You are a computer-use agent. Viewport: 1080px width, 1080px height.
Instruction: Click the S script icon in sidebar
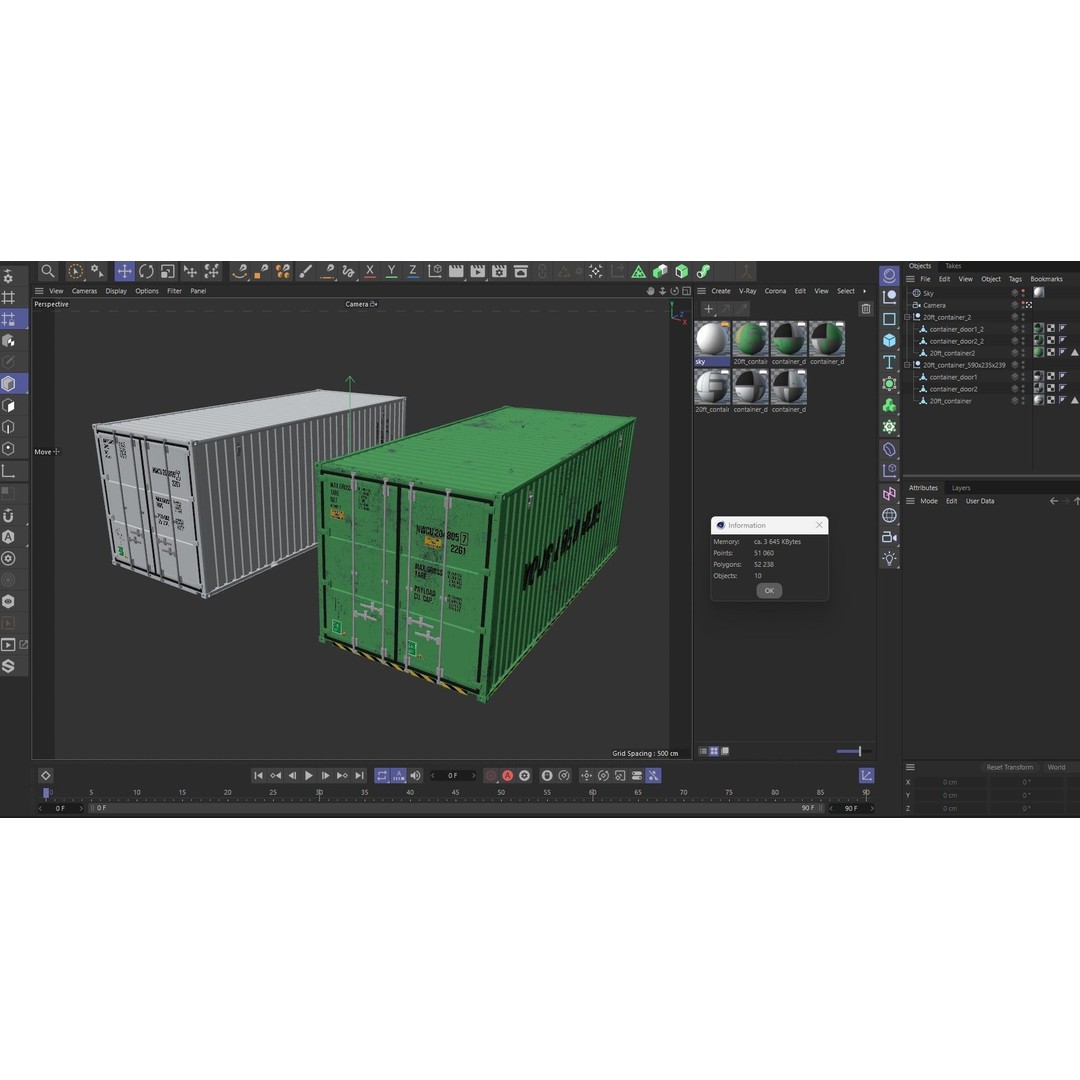coord(8,666)
